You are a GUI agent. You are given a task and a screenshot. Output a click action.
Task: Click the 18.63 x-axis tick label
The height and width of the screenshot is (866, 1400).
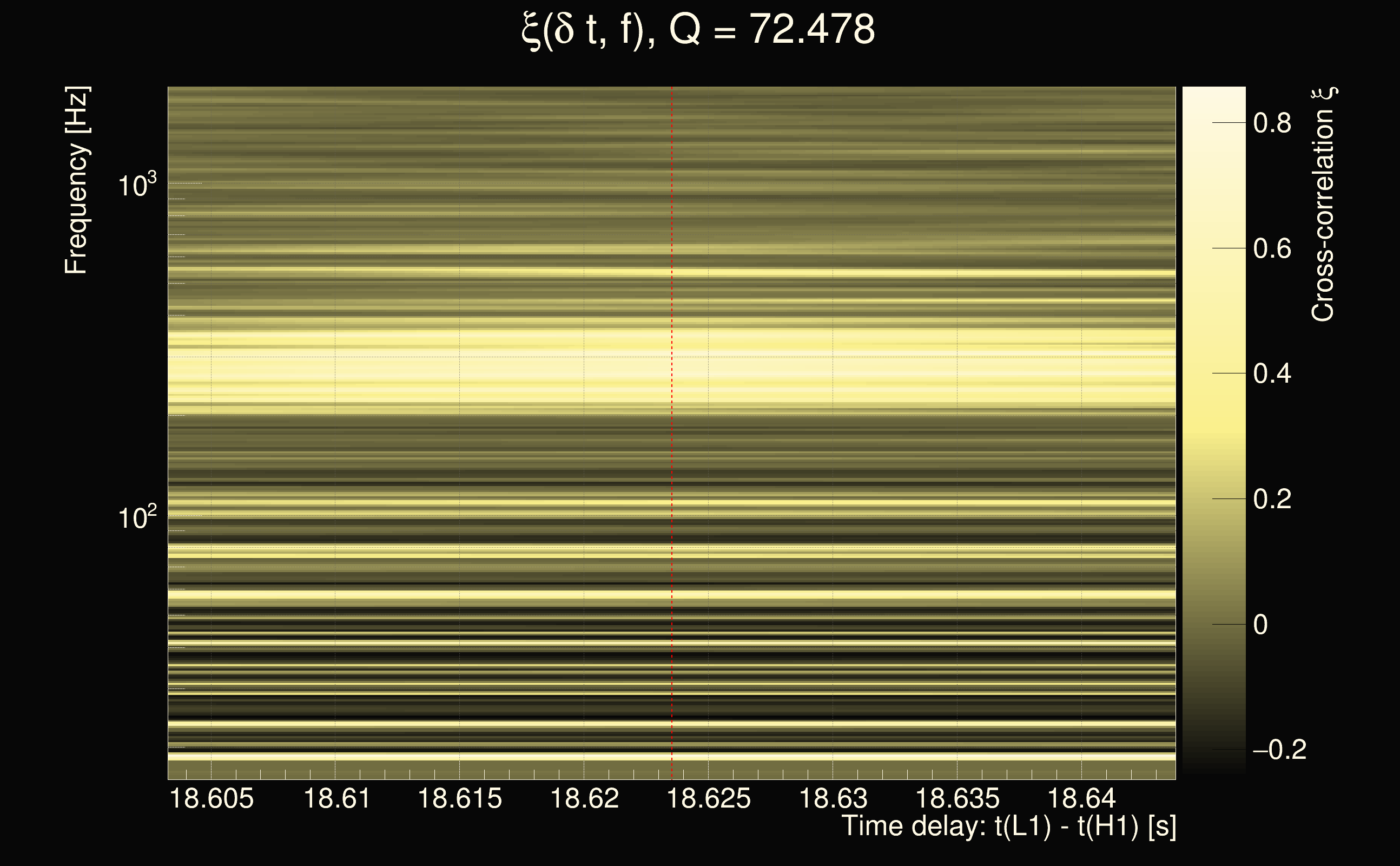point(833,798)
